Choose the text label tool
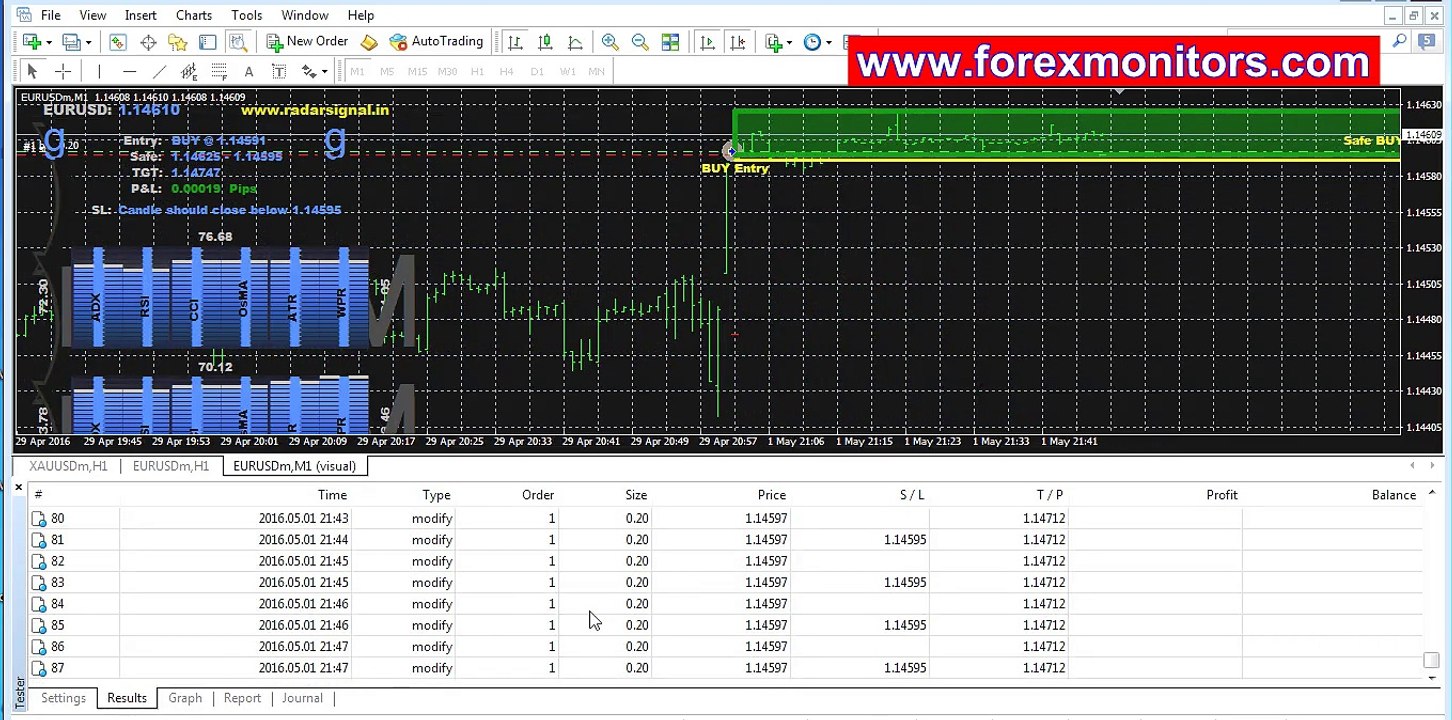This screenshot has height=720, width=1452. pos(279,71)
